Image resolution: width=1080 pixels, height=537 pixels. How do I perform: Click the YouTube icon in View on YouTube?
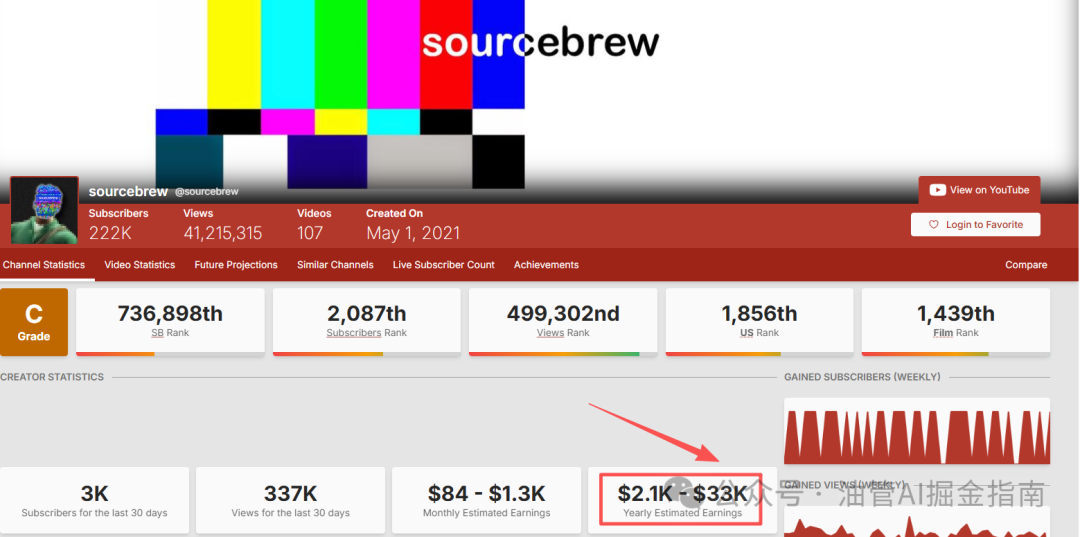pyautogui.click(x=937, y=190)
